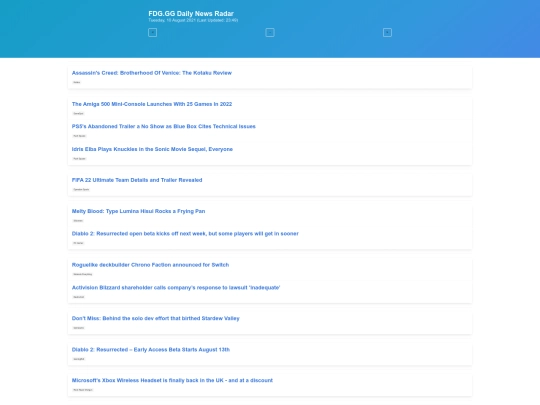Click the source tag under the PS5's Abandoned Trailer headline
The image size is (540, 405).
(x=79, y=136)
